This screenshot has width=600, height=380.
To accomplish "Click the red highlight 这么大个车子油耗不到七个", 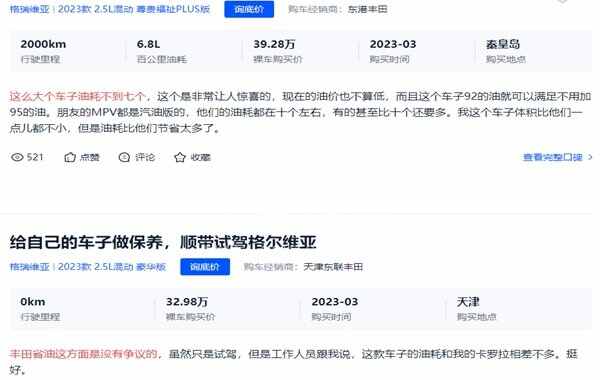I will [77, 96].
